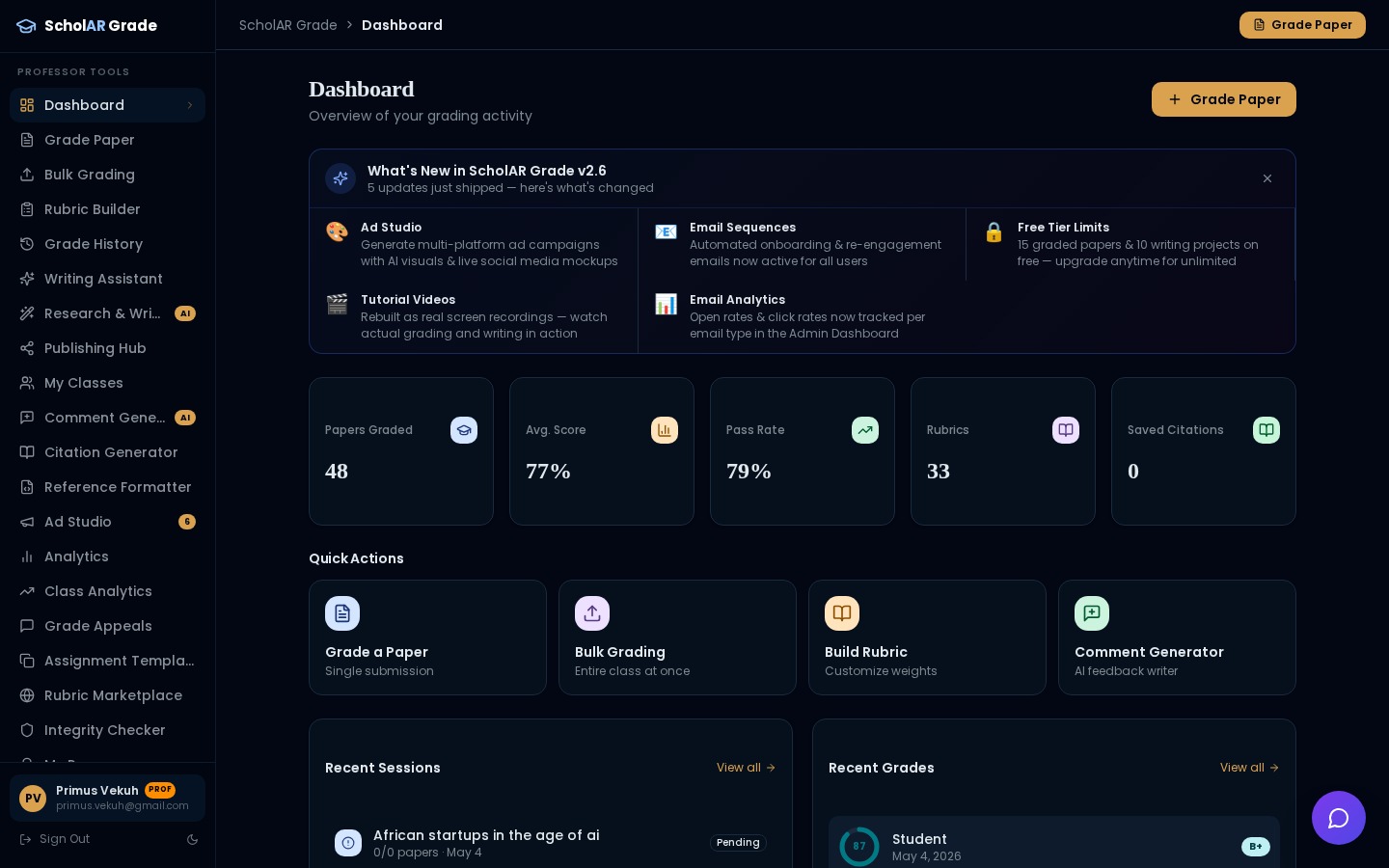The image size is (1389, 868).
Task: Click the Integrity Checker shield icon
Action: (x=27, y=730)
